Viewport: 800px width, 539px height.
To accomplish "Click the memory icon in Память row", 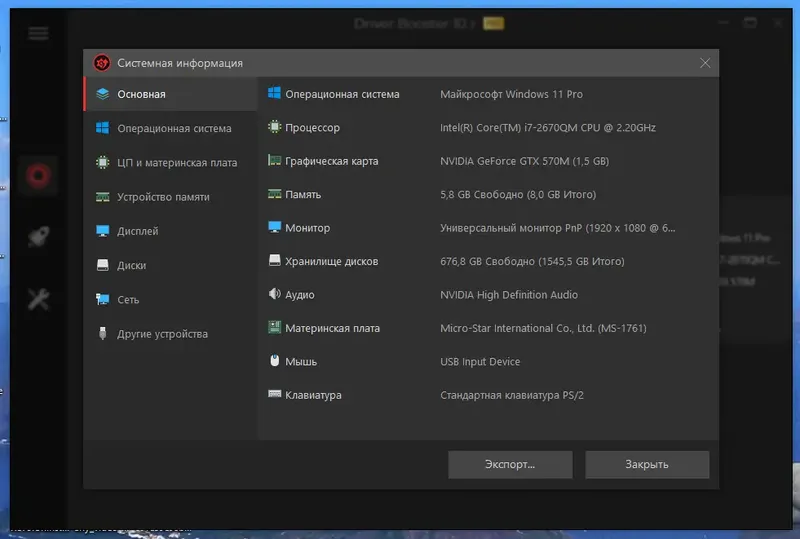I will (x=274, y=194).
